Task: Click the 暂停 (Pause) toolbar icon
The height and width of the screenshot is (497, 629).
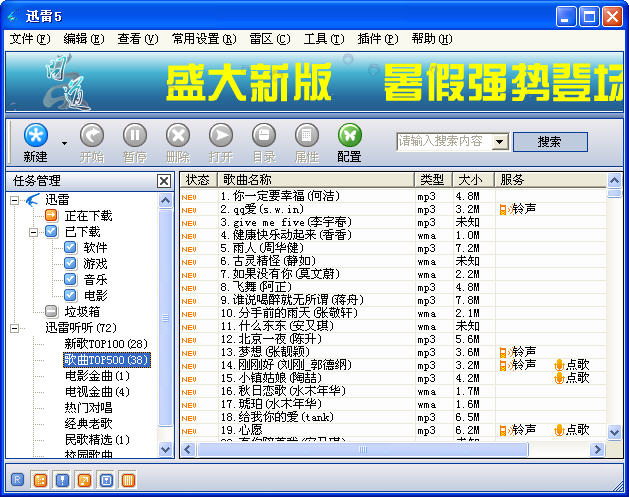Action: coord(135,135)
